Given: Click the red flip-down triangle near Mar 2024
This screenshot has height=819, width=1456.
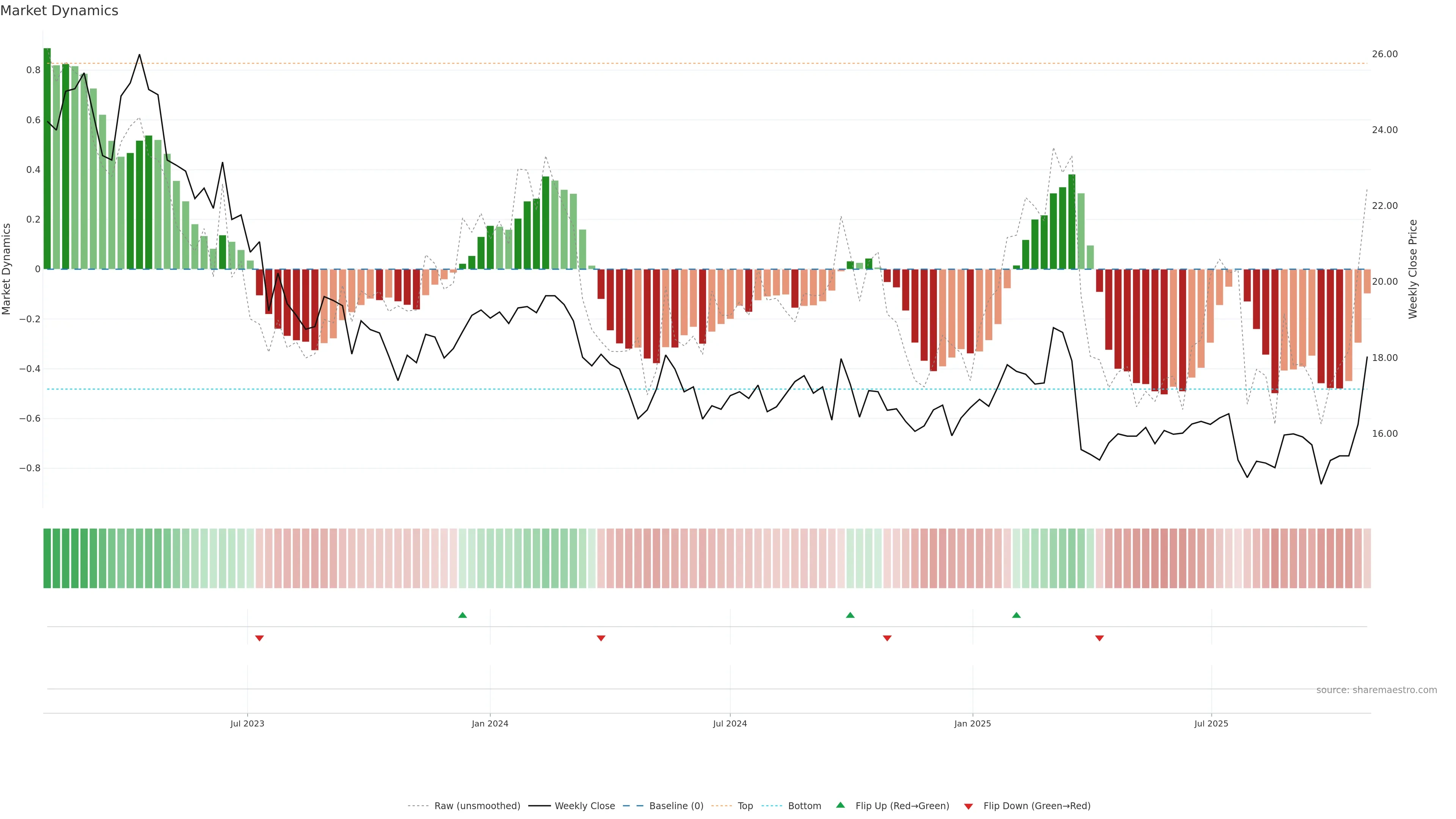Looking at the screenshot, I should pos(601,638).
